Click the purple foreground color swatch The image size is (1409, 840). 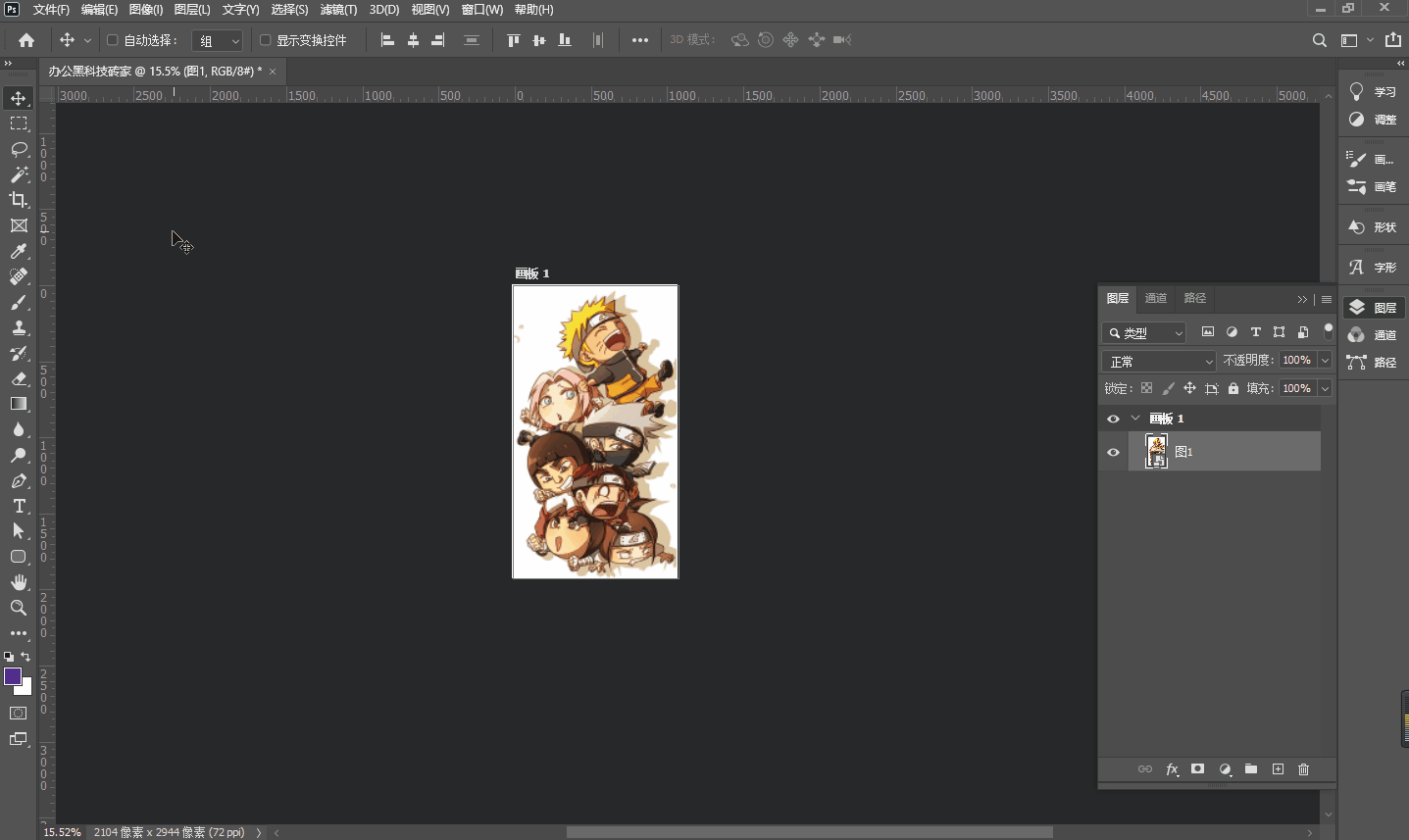(12, 676)
